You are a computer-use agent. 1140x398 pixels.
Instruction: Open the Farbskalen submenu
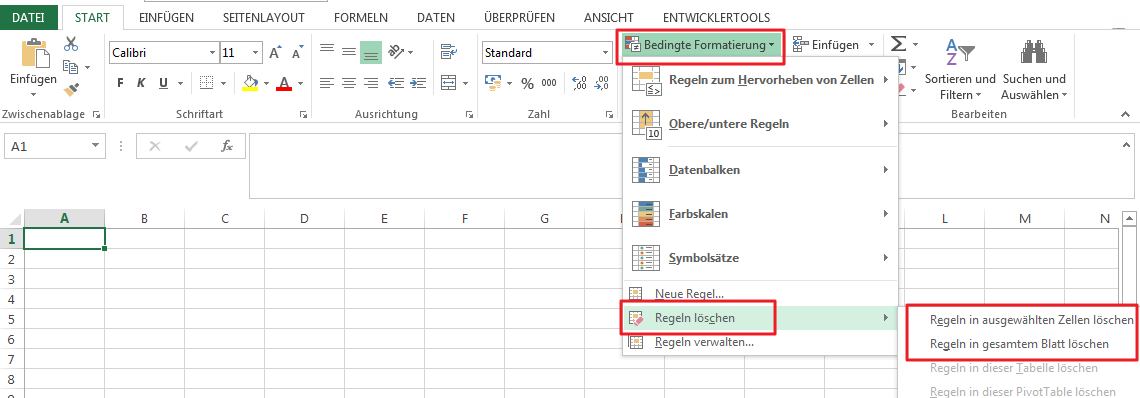[760, 214]
